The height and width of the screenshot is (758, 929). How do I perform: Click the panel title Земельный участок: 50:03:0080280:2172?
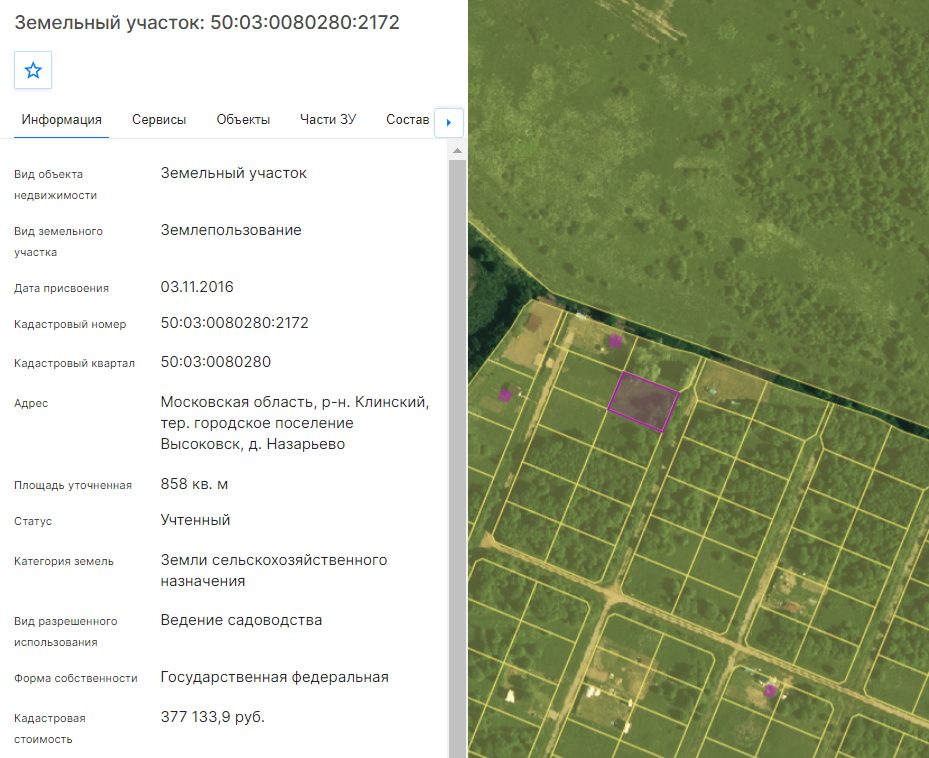pyautogui.click(x=207, y=23)
